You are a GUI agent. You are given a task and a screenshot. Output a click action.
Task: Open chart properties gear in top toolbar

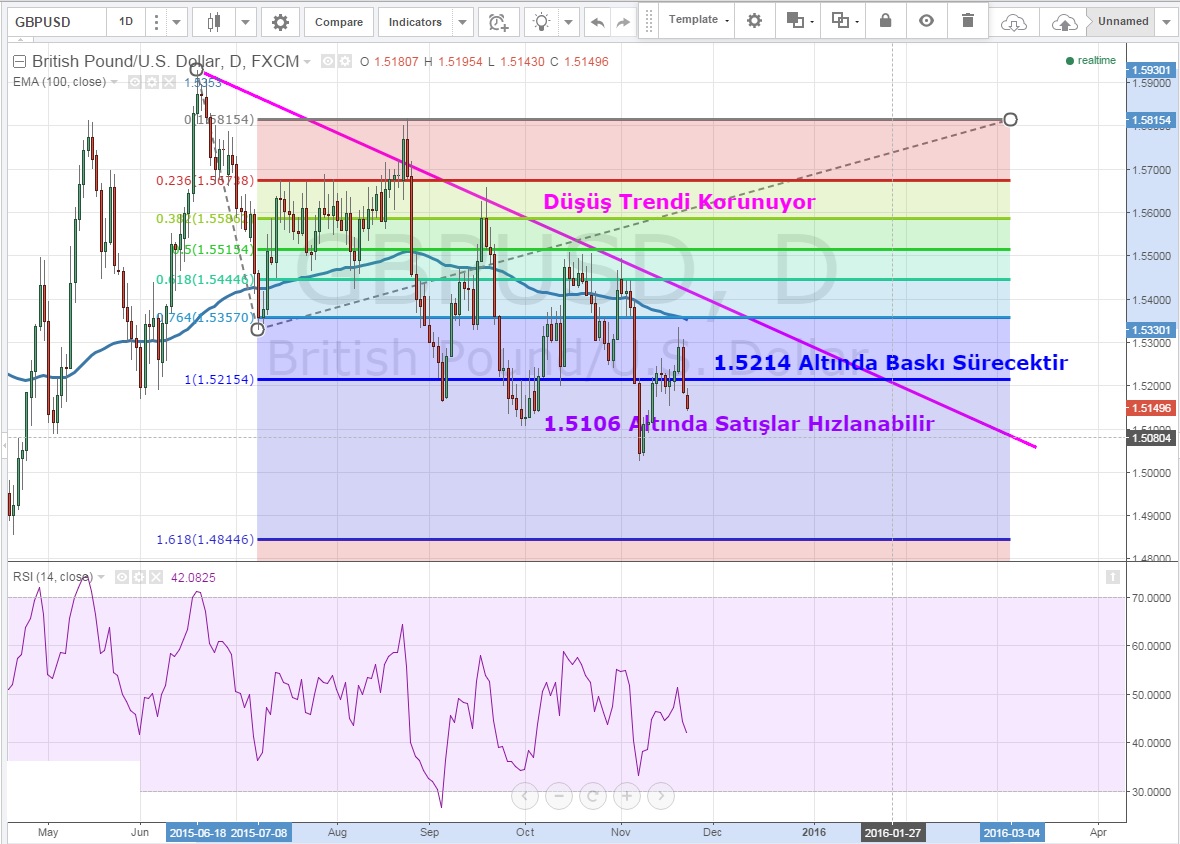tap(280, 22)
